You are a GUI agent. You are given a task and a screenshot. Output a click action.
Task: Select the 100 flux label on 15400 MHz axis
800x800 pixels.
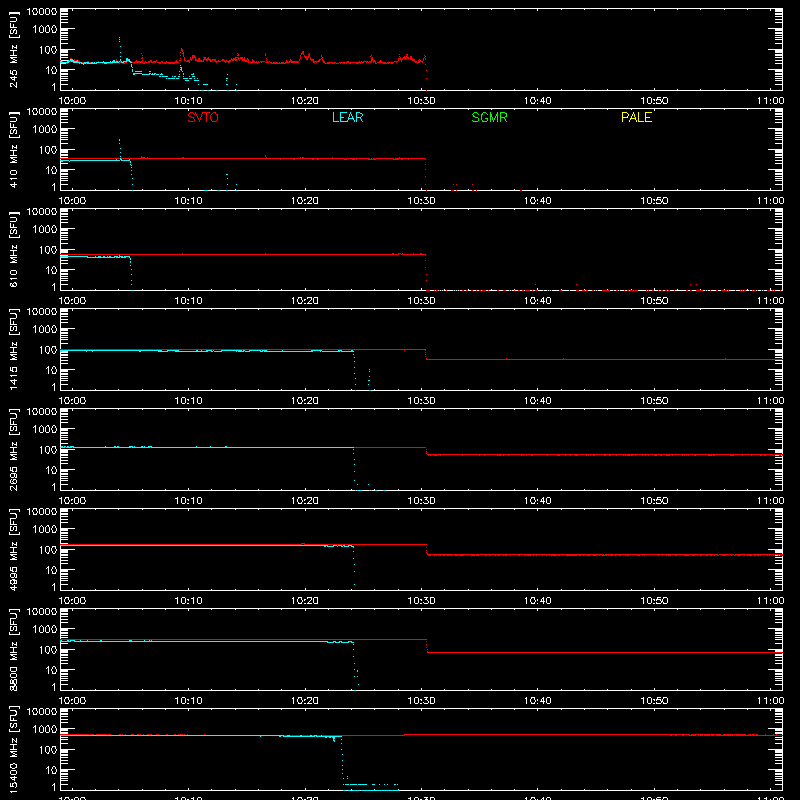(x=48, y=750)
